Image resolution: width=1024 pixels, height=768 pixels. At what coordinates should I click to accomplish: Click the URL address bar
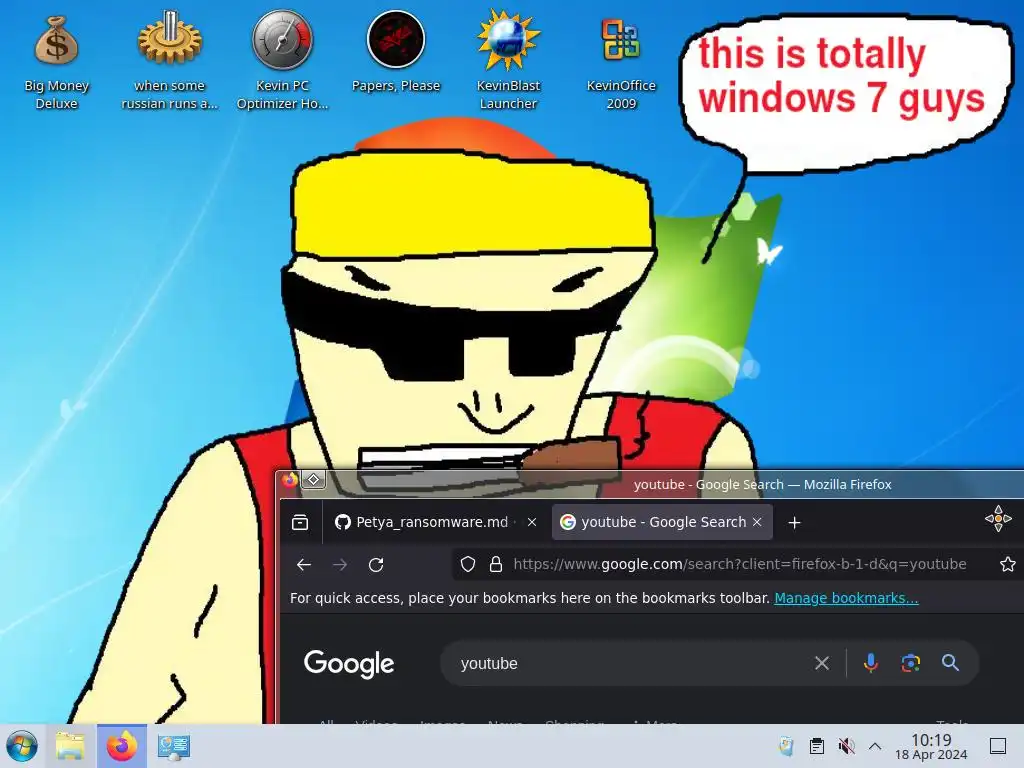click(739, 564)
